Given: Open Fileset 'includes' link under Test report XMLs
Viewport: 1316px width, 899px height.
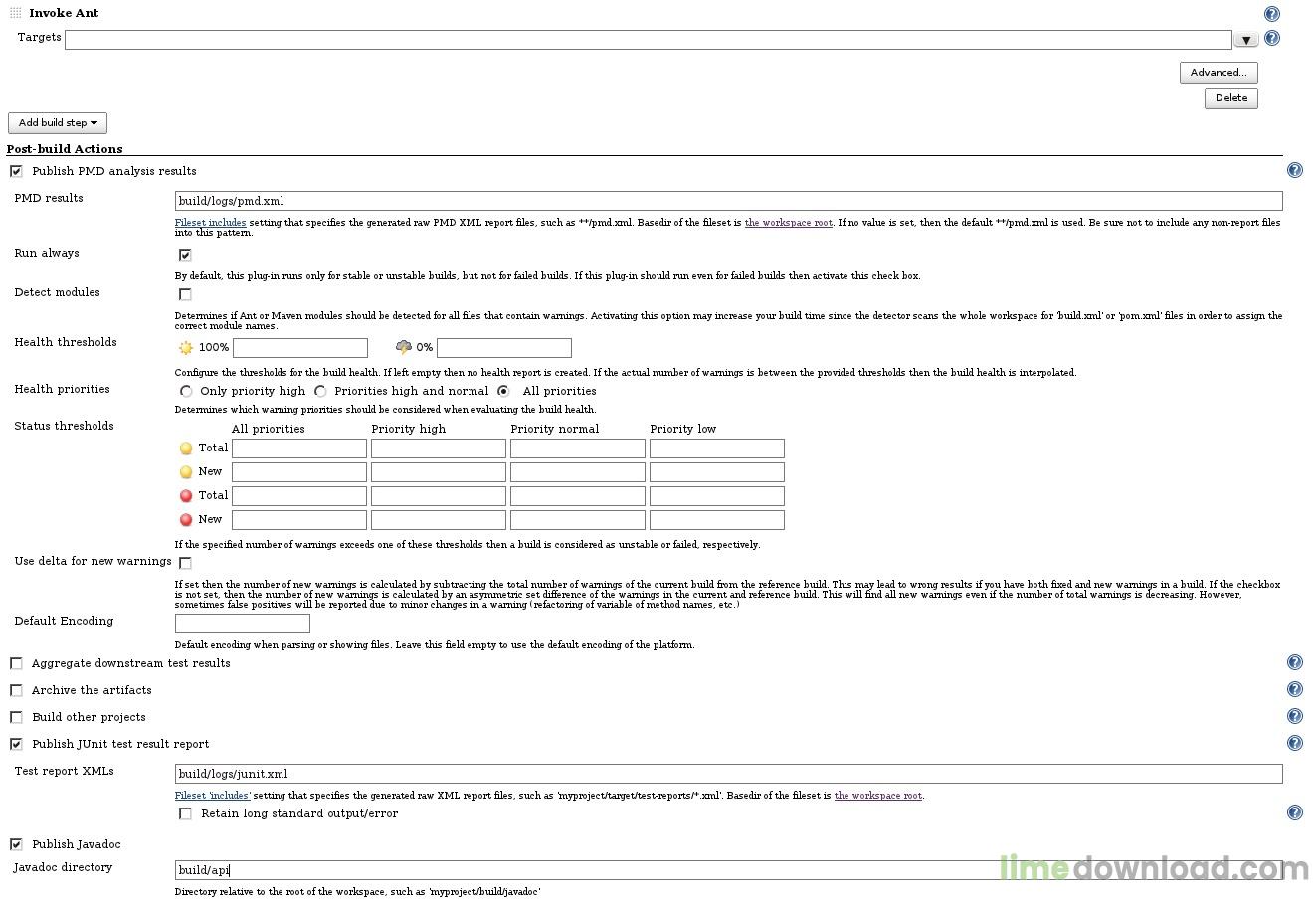Looking at the screenshot, I should pos(213,796).
